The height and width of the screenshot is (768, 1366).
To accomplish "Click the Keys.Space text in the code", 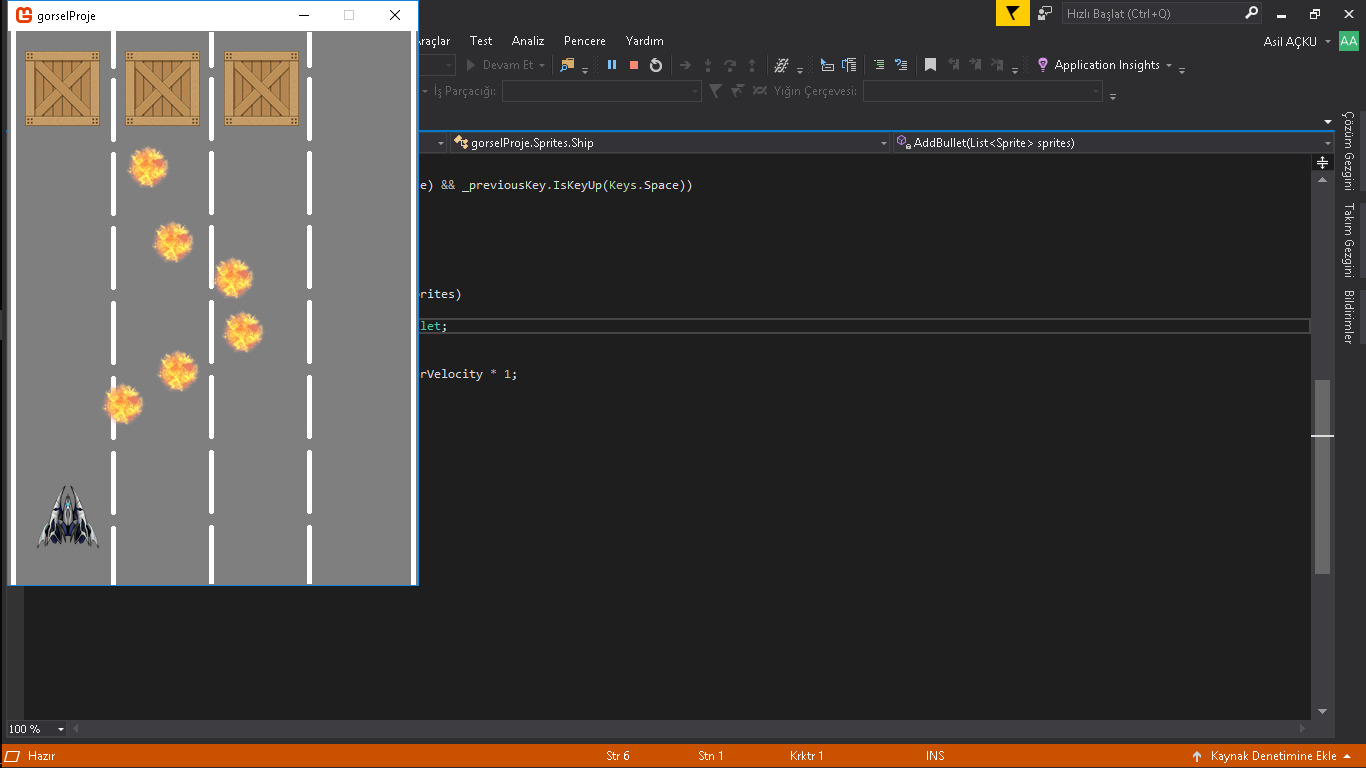I will click(645, 186).
